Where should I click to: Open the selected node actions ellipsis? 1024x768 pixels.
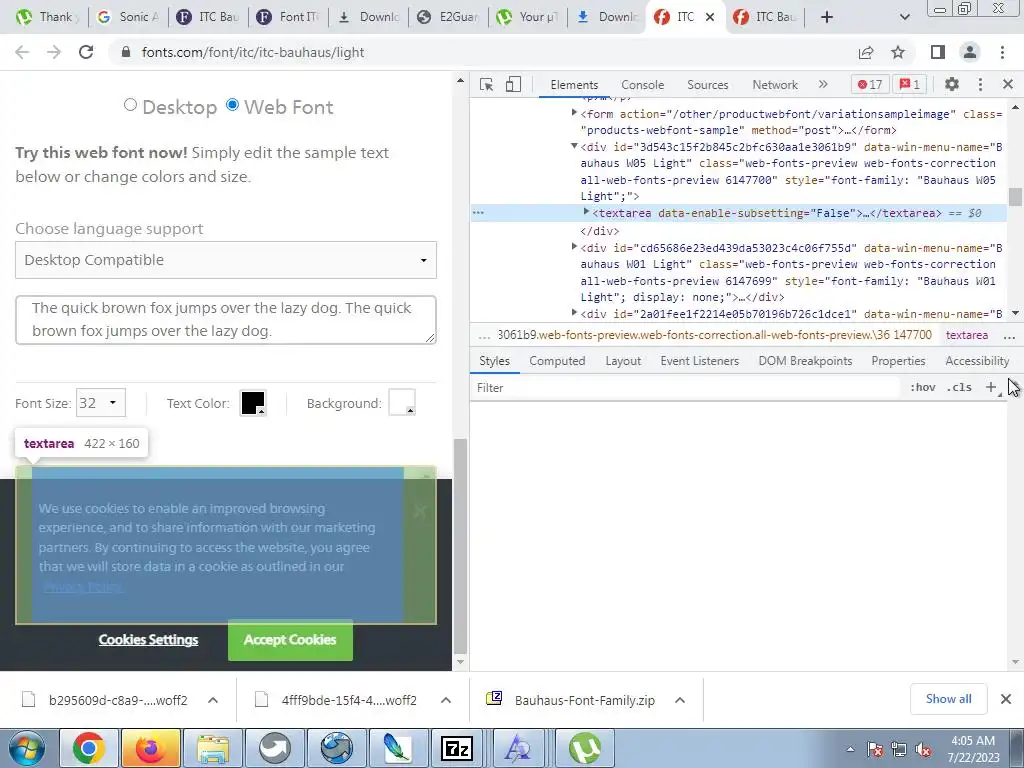[x=478, y=213]
